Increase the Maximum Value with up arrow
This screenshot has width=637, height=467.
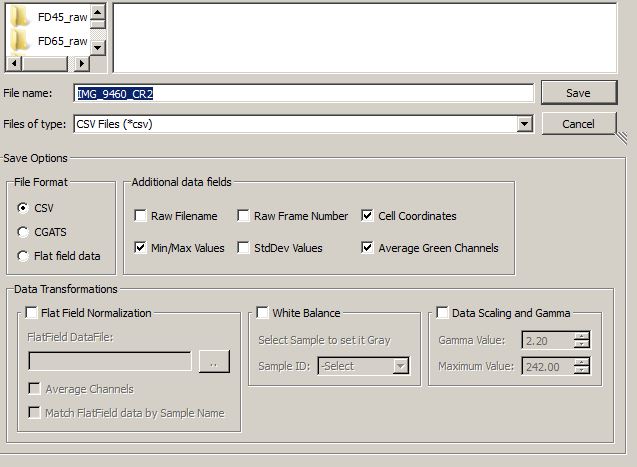coord(582,362)
